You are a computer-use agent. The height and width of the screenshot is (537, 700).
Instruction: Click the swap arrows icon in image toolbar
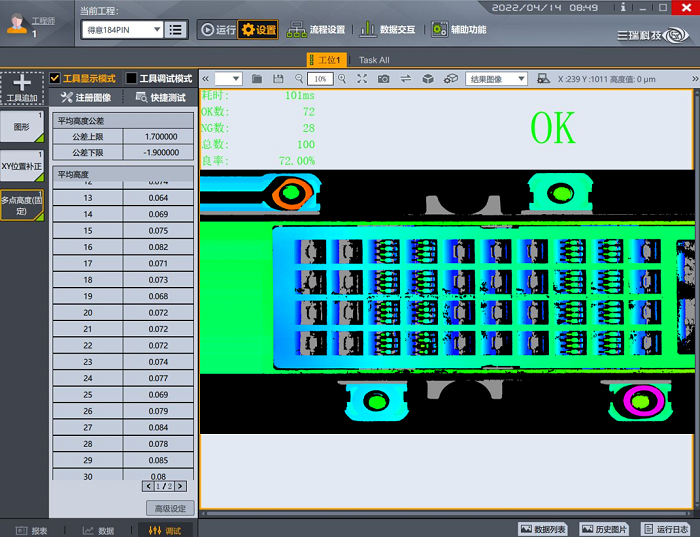[406, 78]
